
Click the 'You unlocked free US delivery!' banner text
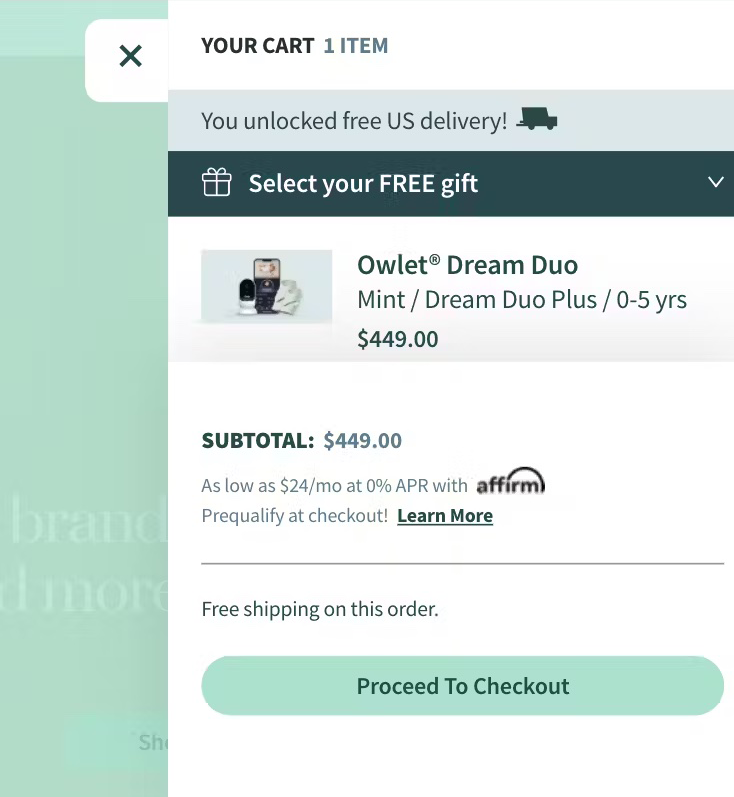[354, 121]
